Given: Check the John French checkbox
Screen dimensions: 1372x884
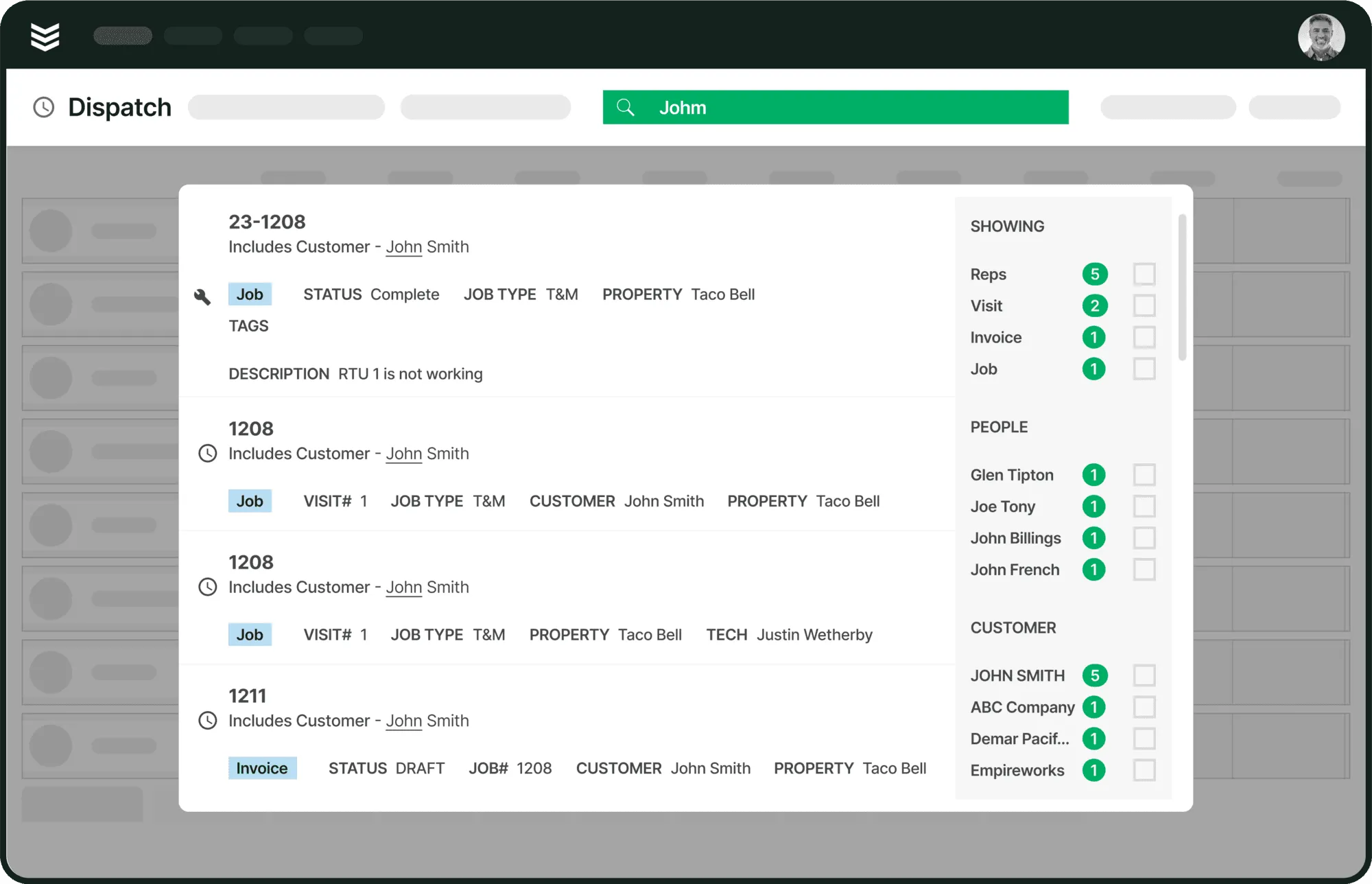Looking at the screenshot, I should point(1144,569).
